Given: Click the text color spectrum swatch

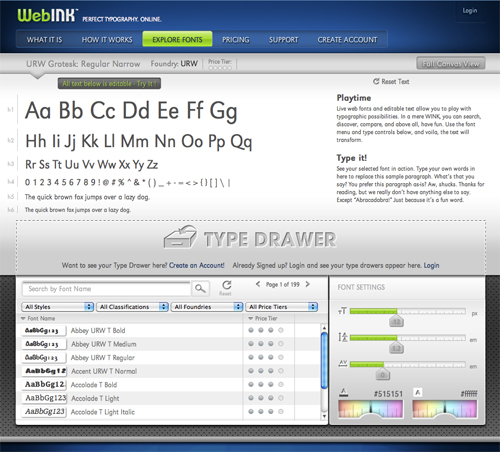Looking at the screenshot, I should pos(371,409).
